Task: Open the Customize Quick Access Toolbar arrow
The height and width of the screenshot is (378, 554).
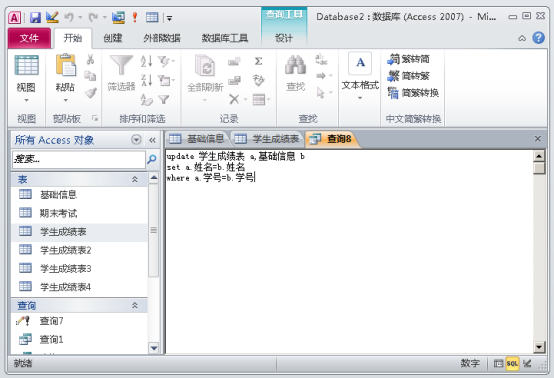Action: (x=170, y=18)
